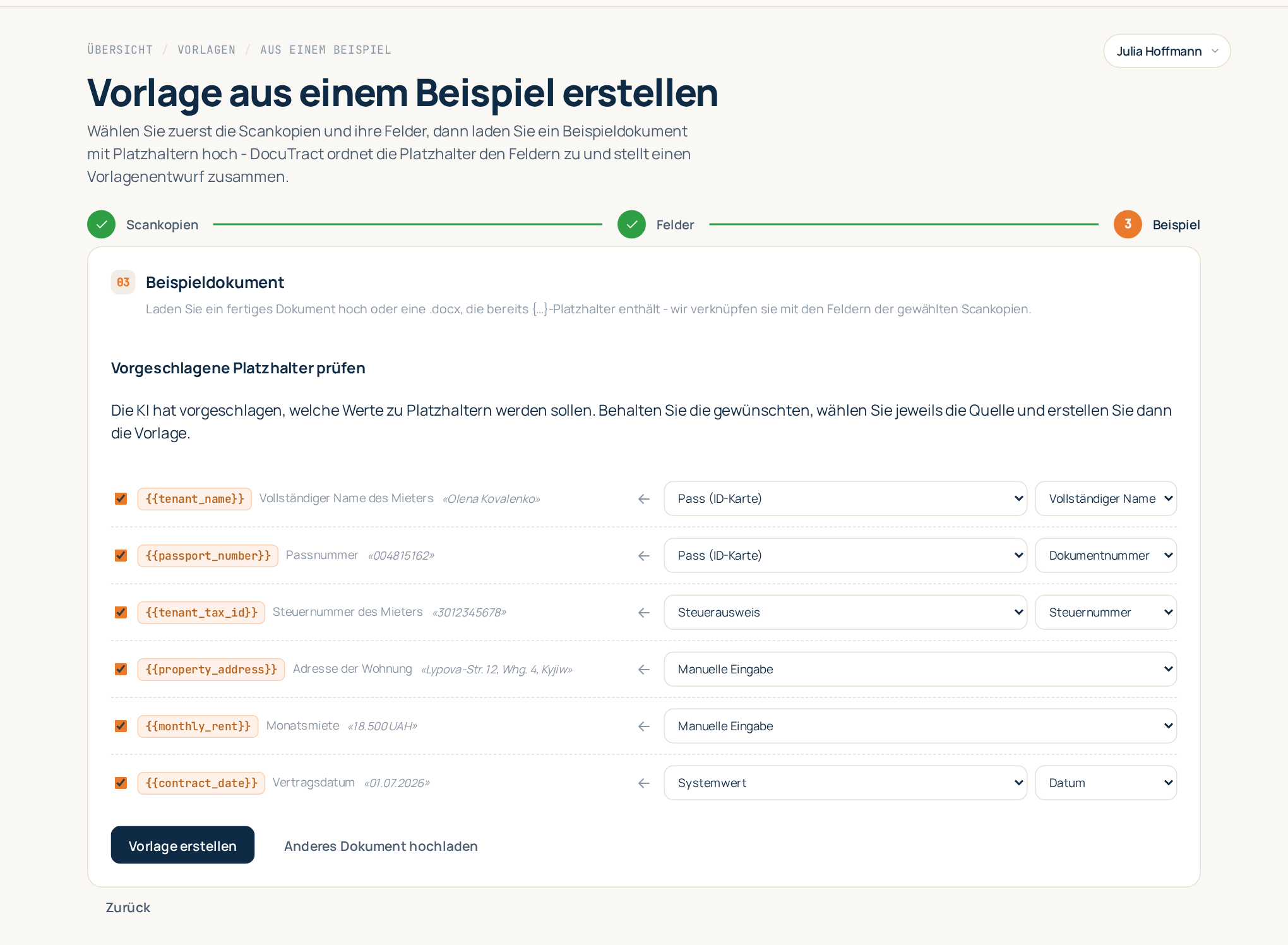Uncheck the tenant_name placeholder checkbox
This screenshot has height=945, width=1288.
tap(121, 499)
